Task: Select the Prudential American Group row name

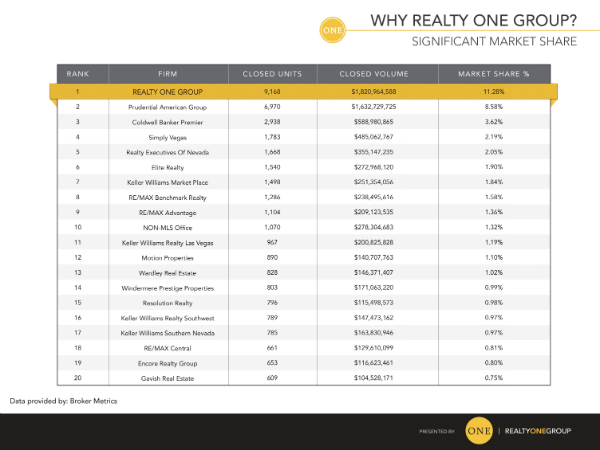Action: pos(168,107)
